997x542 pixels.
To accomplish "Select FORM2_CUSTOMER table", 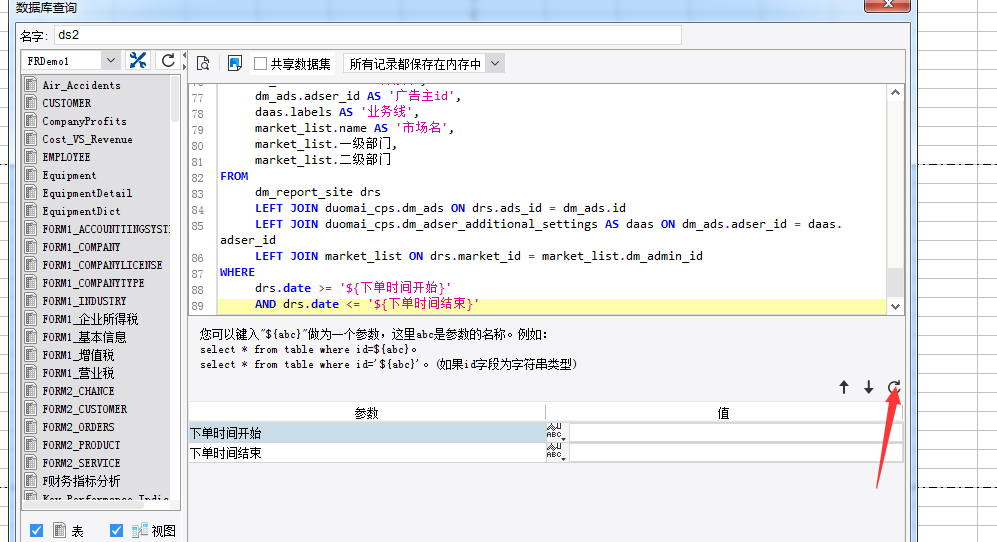I will [85, 408].
